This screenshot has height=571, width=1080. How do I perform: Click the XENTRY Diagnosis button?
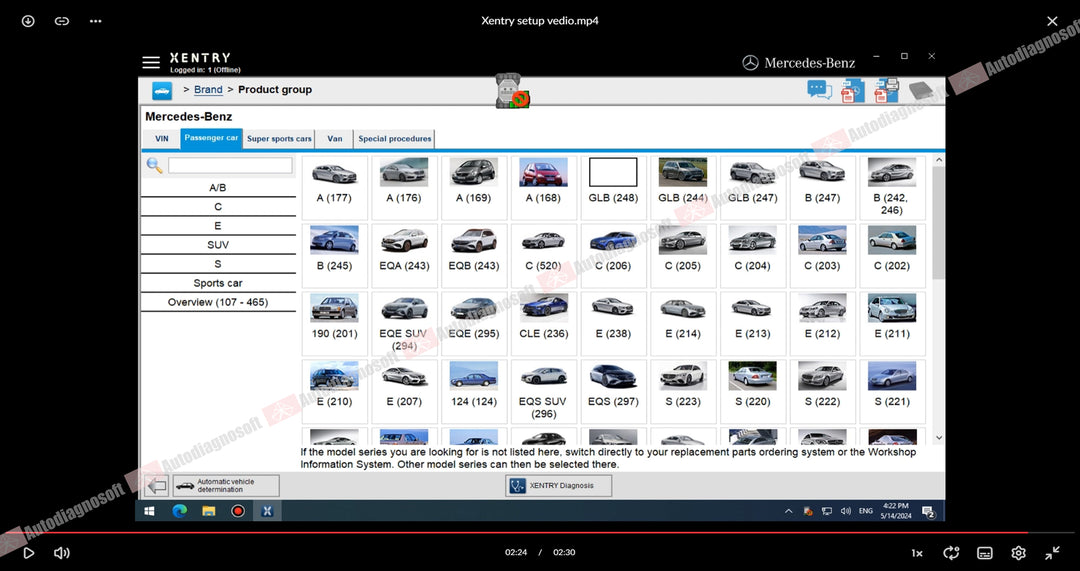point(559,486)
